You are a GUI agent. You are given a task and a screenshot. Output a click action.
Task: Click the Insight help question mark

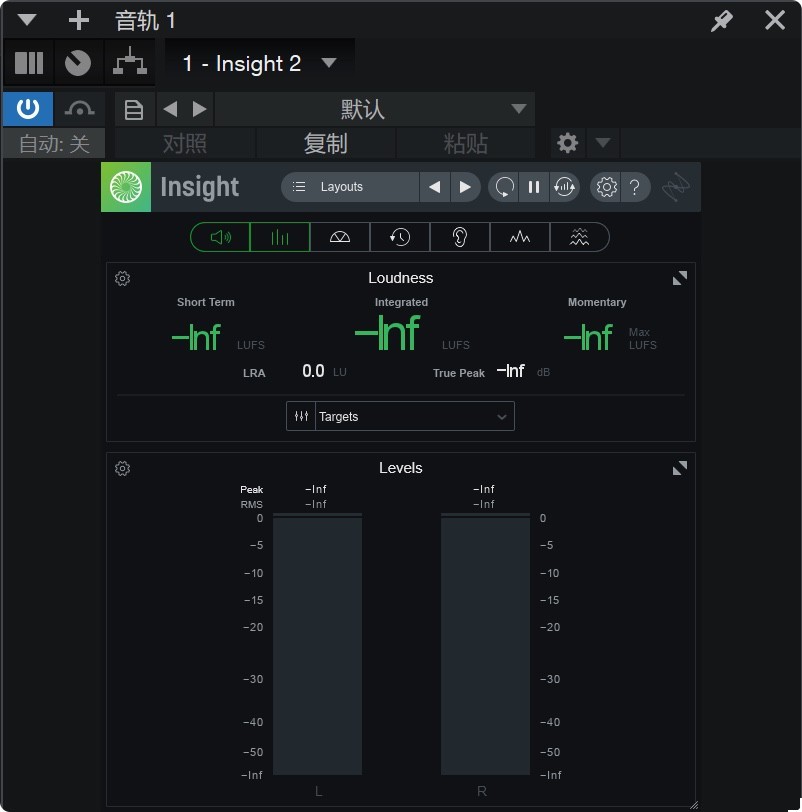[x=635, y=187]
